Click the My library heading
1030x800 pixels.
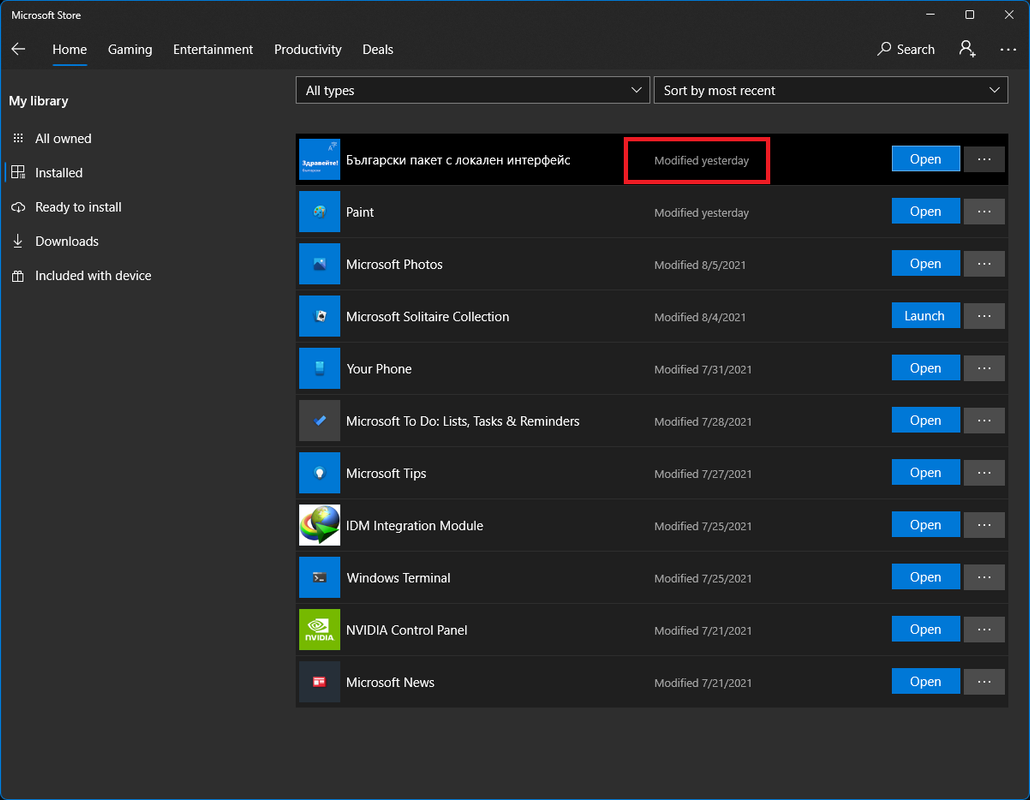pyautogui.click(x=39, y=101)
